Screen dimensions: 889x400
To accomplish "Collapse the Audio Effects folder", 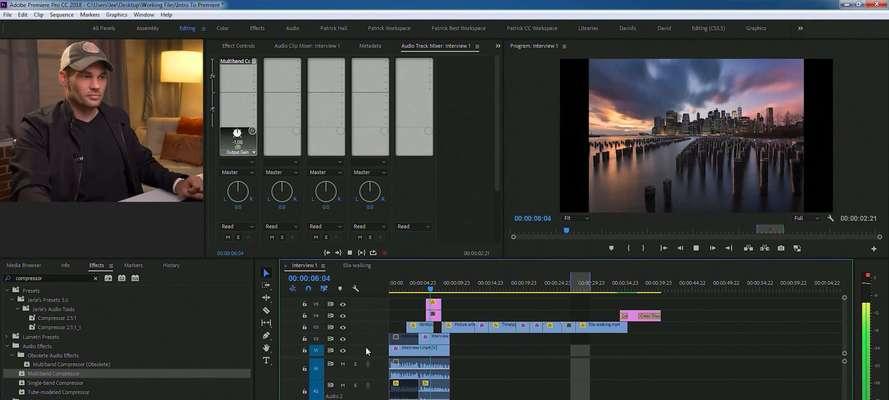I will (9, 346).
